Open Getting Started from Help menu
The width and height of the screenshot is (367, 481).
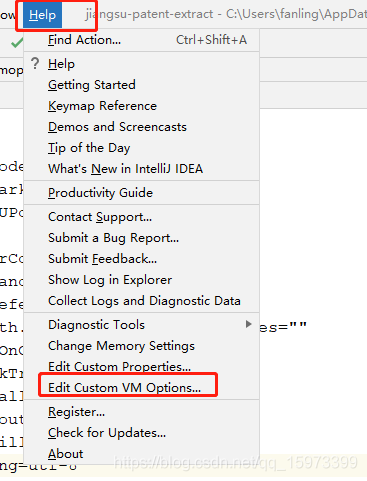click(x=142, y=85)
